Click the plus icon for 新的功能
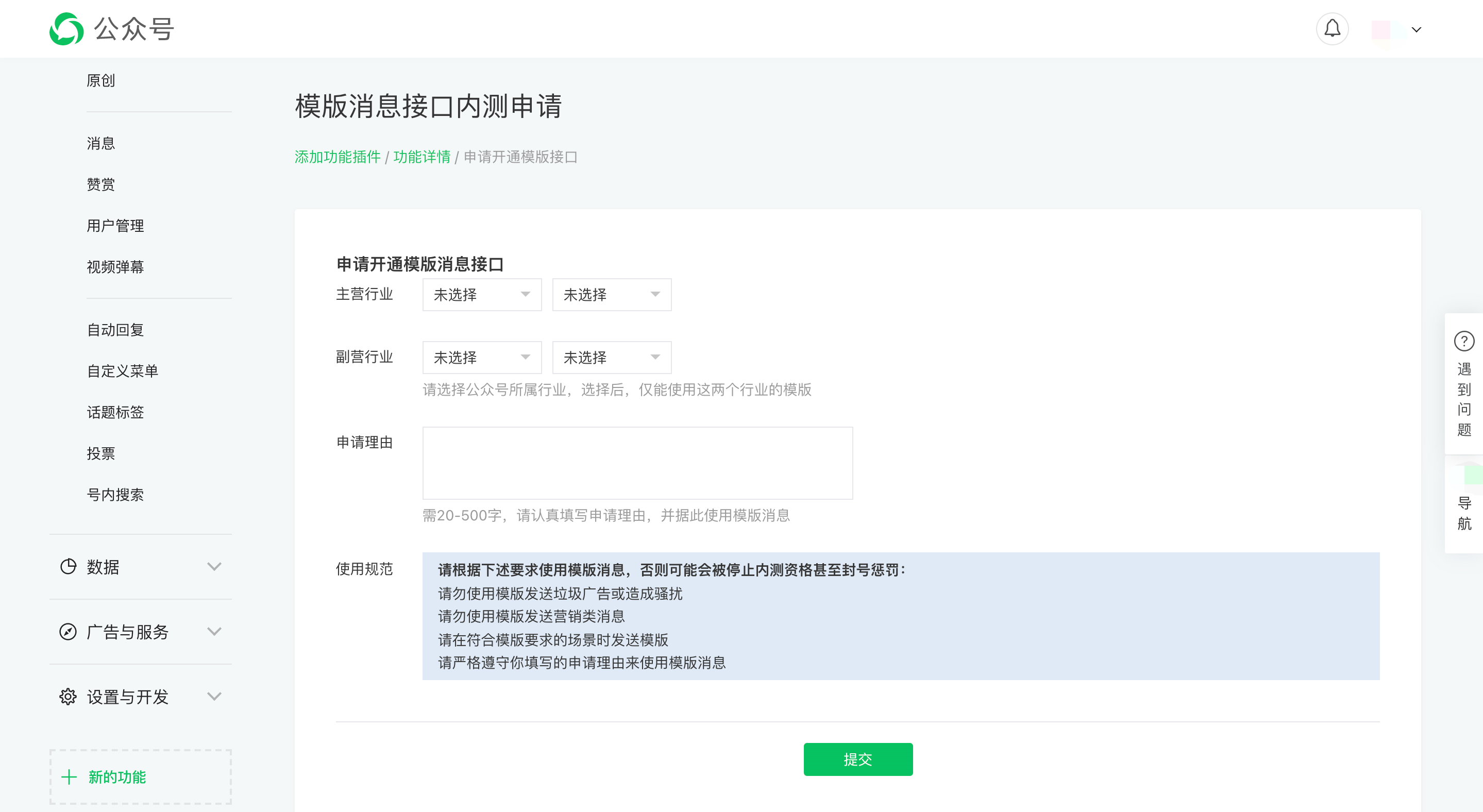 69,777
